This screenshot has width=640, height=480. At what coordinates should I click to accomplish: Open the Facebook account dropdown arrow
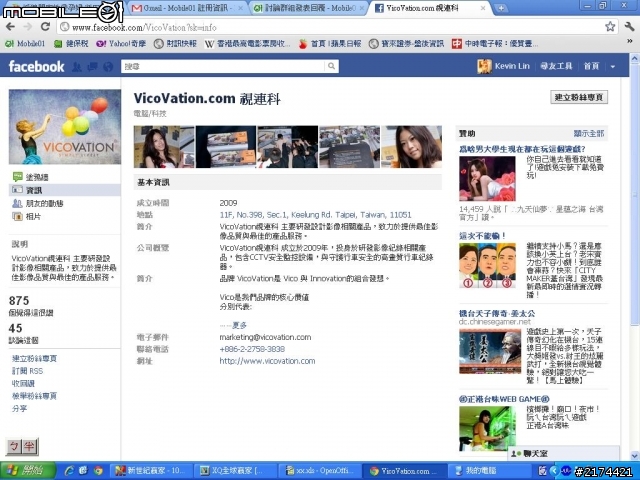pos(613,67)
